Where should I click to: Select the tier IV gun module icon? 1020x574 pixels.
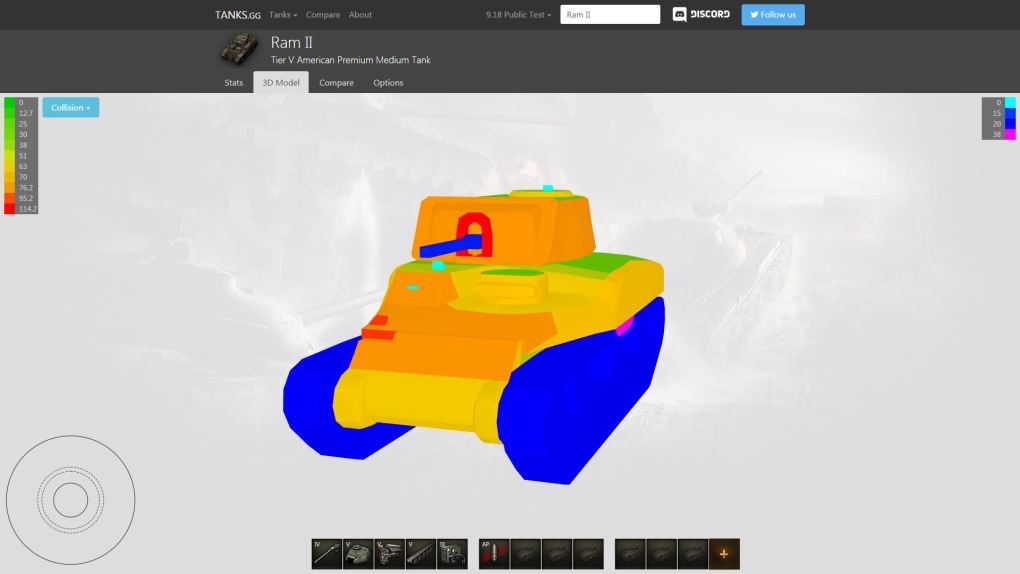click(327, 554)
